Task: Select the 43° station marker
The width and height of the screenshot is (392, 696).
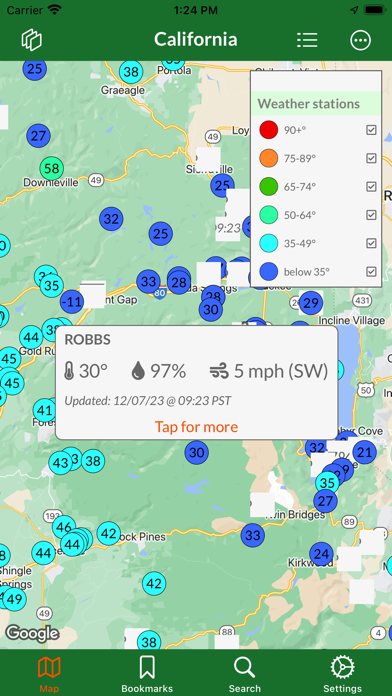Action: (x=60, y=463)
